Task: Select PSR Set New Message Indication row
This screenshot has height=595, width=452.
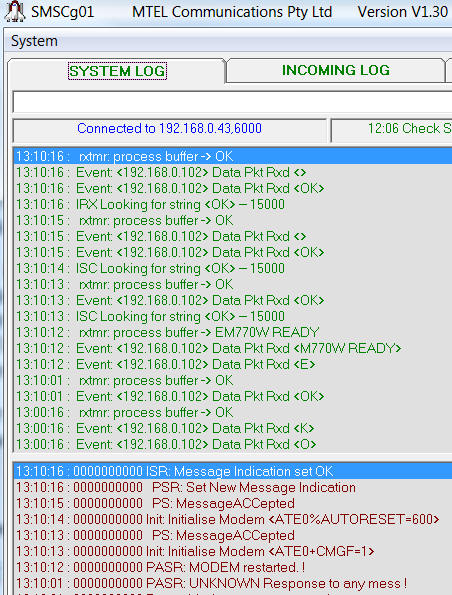Action: tap(233, 487)
